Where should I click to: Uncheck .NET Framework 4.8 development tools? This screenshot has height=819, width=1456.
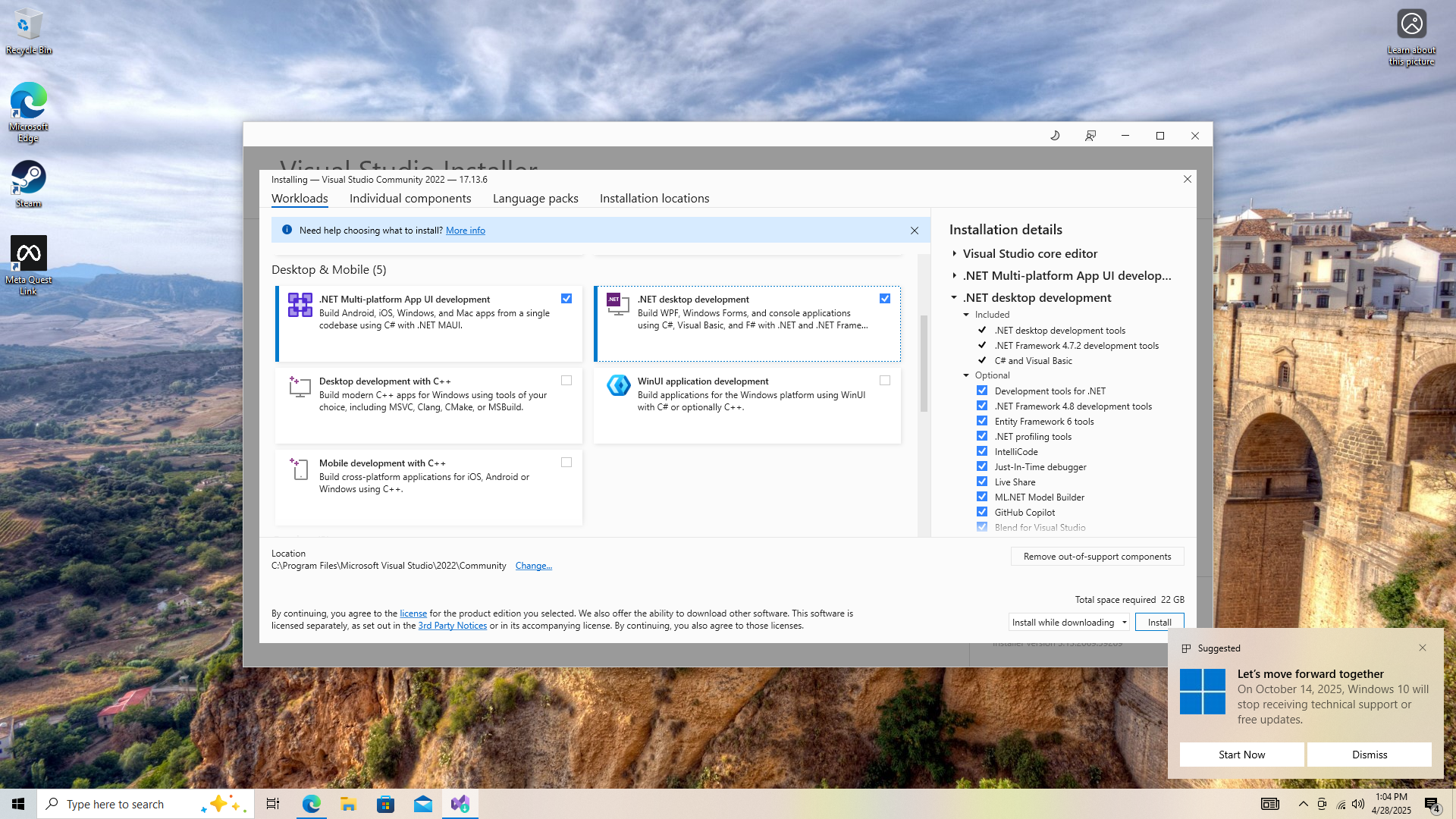(982, 406)
